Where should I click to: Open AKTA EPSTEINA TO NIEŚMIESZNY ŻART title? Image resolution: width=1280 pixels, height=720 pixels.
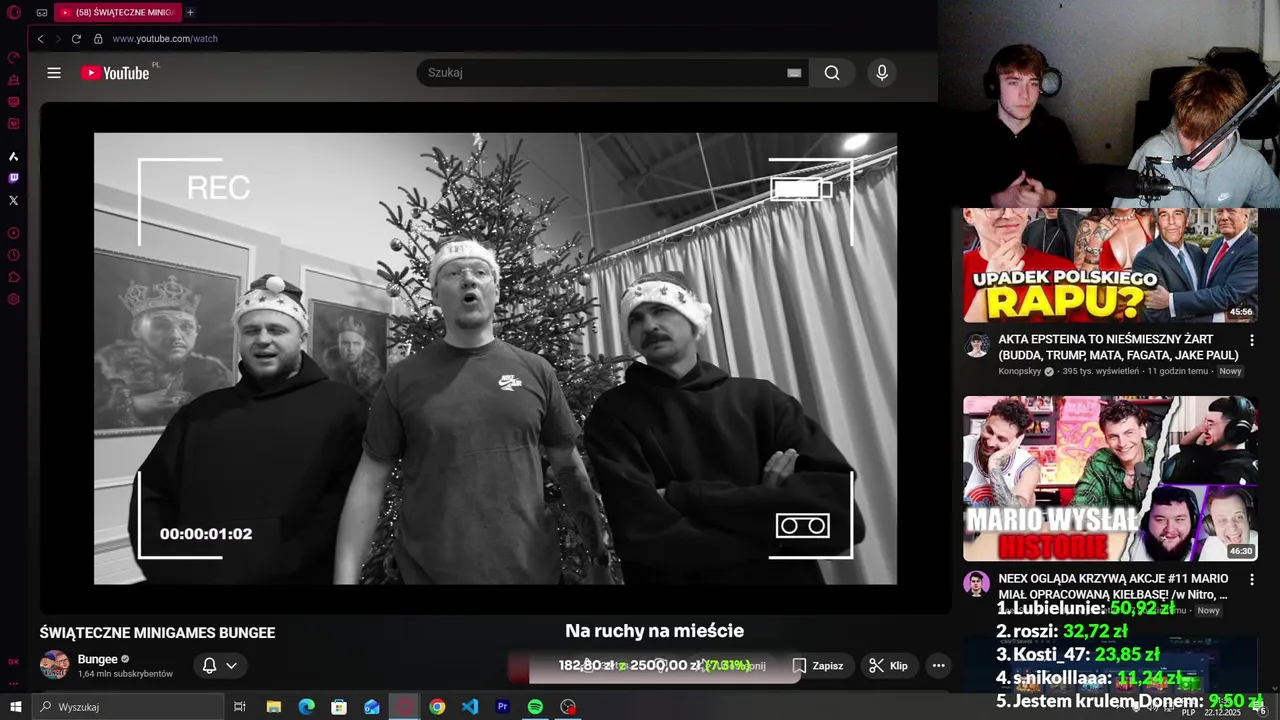[x=1118, y=347]
